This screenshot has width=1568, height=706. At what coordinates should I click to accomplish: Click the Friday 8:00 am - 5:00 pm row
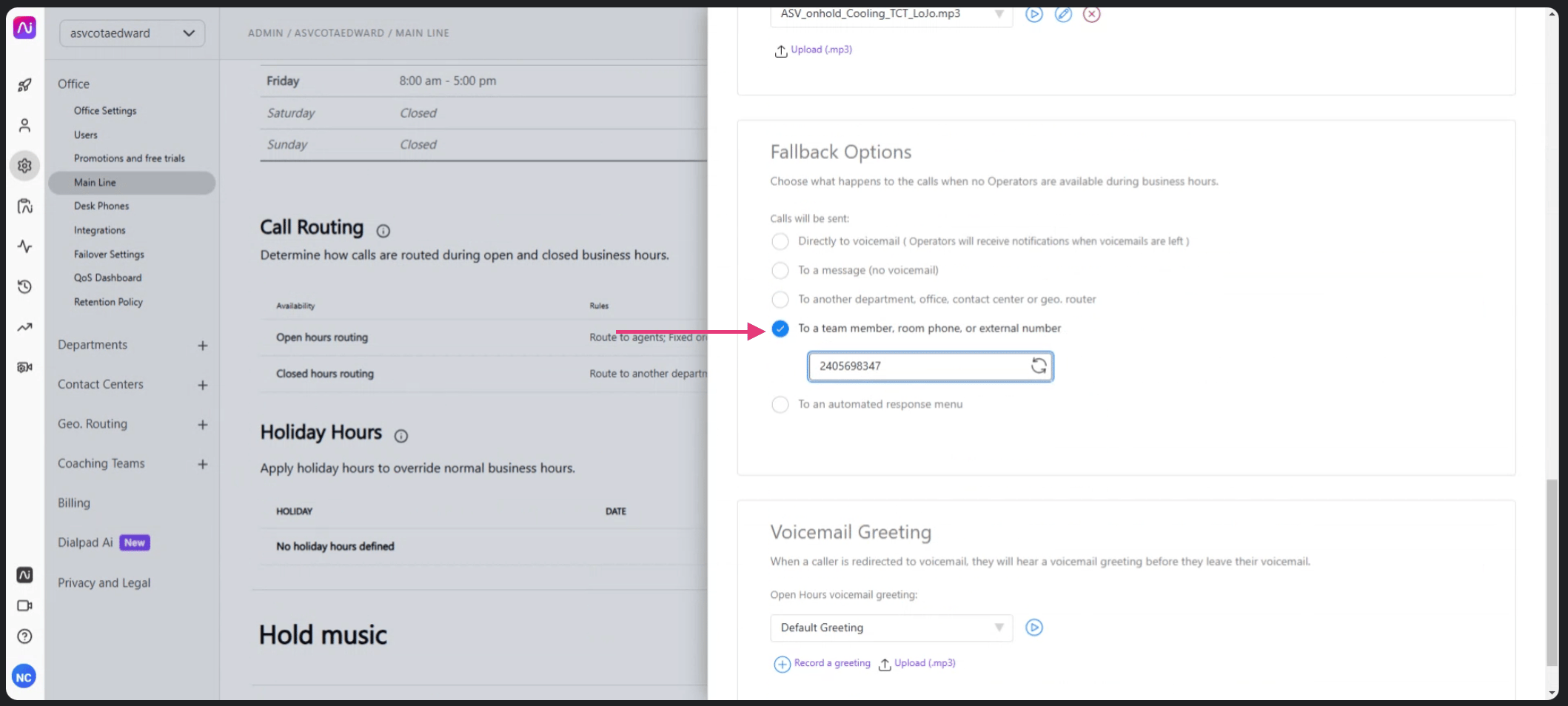pyautogui.click(x=483, y=81)
